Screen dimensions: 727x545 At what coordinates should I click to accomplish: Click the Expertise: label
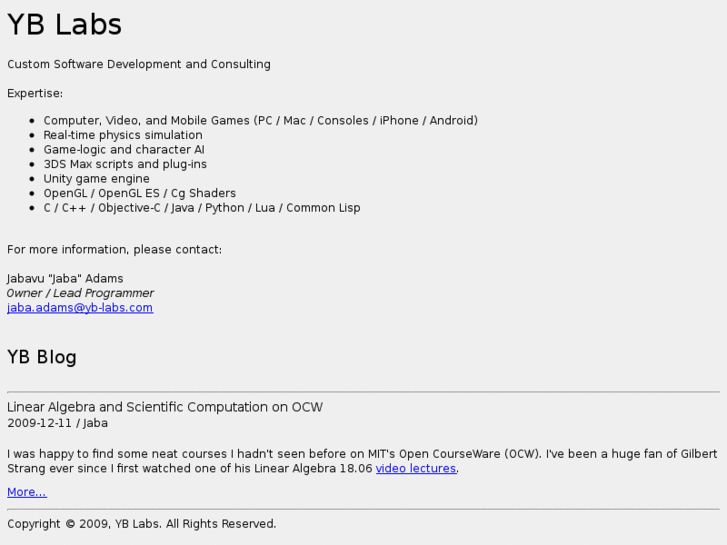click(35, 93)
